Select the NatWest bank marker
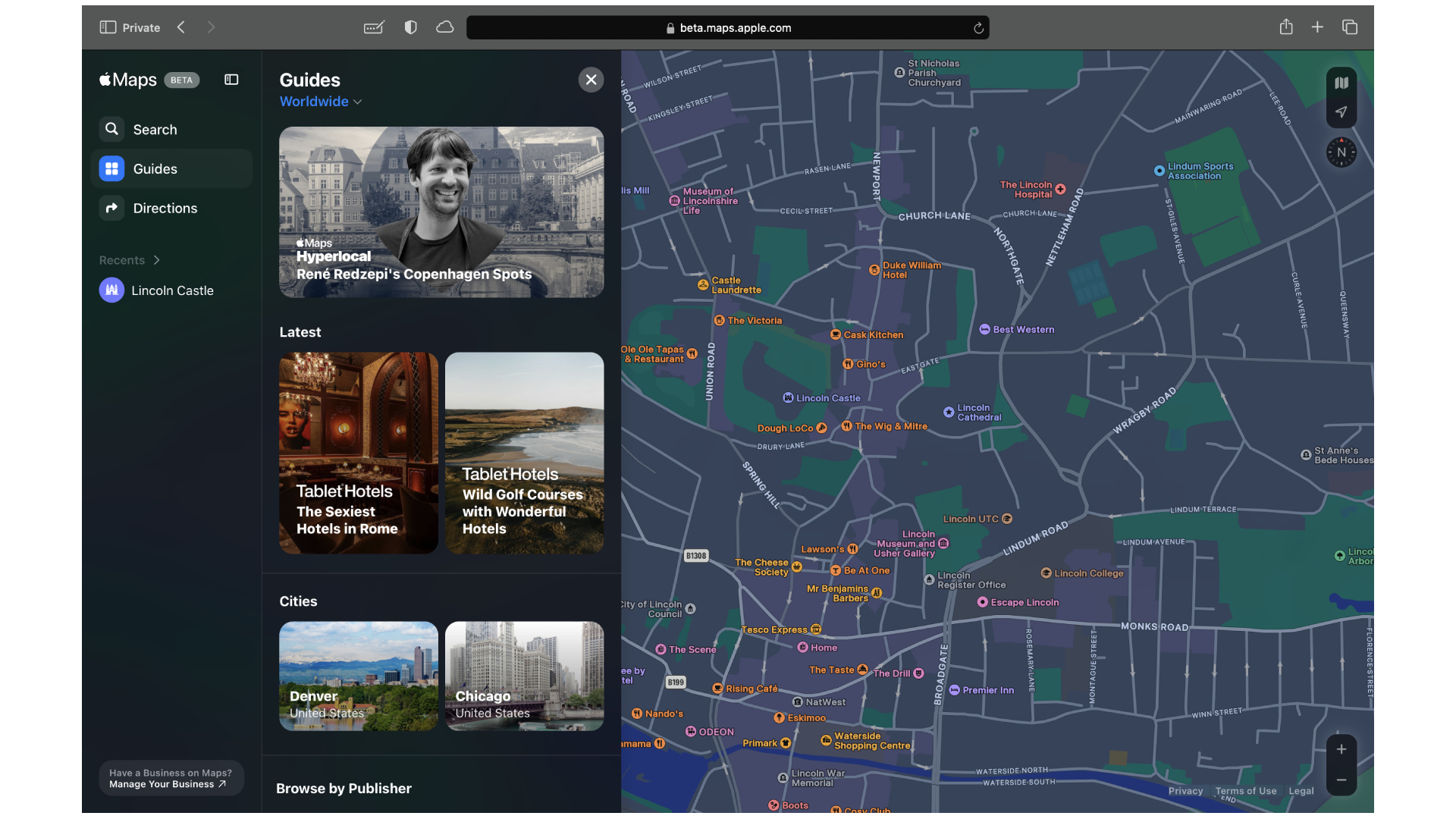Screen dimensions: 1456x819 [x=797, y=702]
